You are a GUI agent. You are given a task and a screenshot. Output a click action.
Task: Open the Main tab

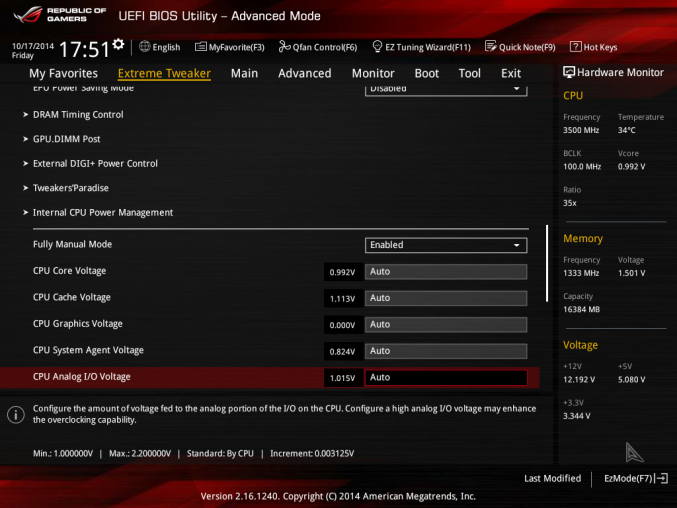(244, 73)
